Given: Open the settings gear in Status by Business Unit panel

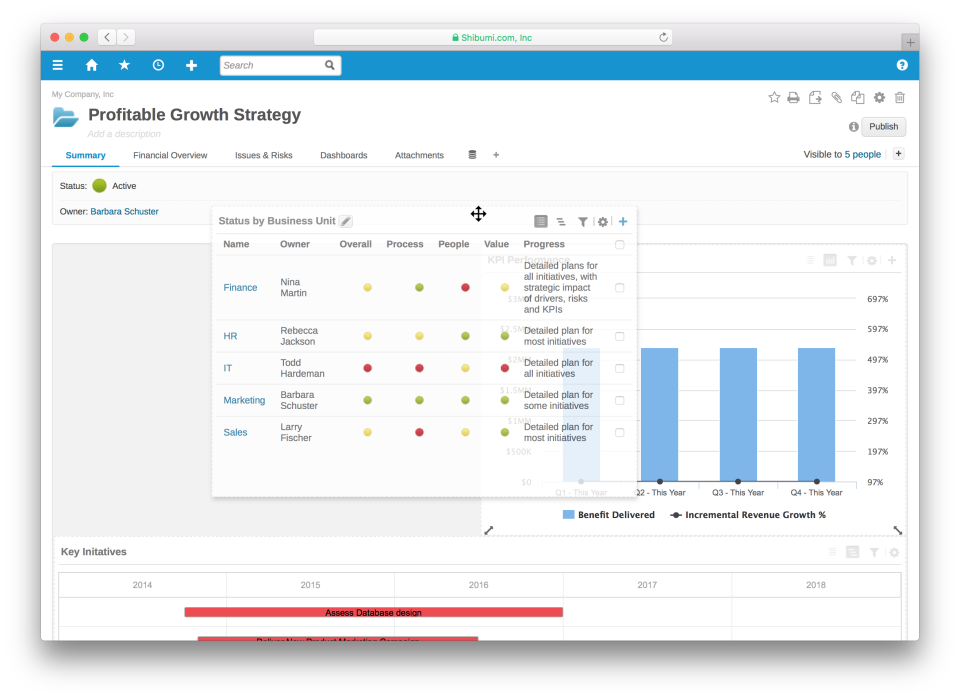Looking at the screenshot, I should 603,222.
